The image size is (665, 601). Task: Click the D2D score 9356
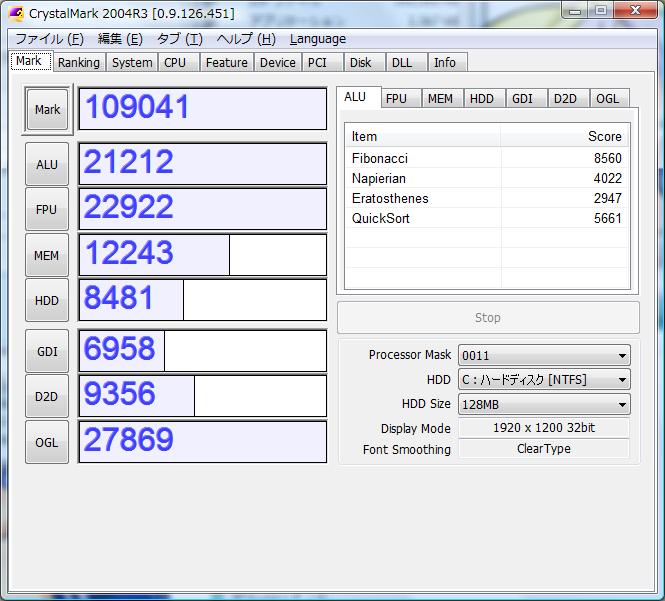pos(203,396)
